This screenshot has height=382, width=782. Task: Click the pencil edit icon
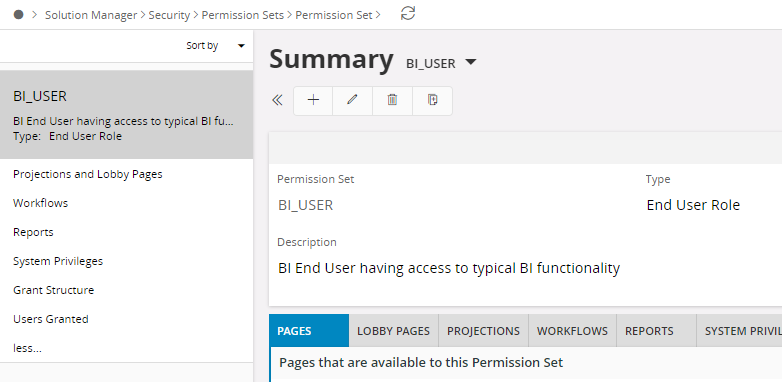(x=353, y=100)
